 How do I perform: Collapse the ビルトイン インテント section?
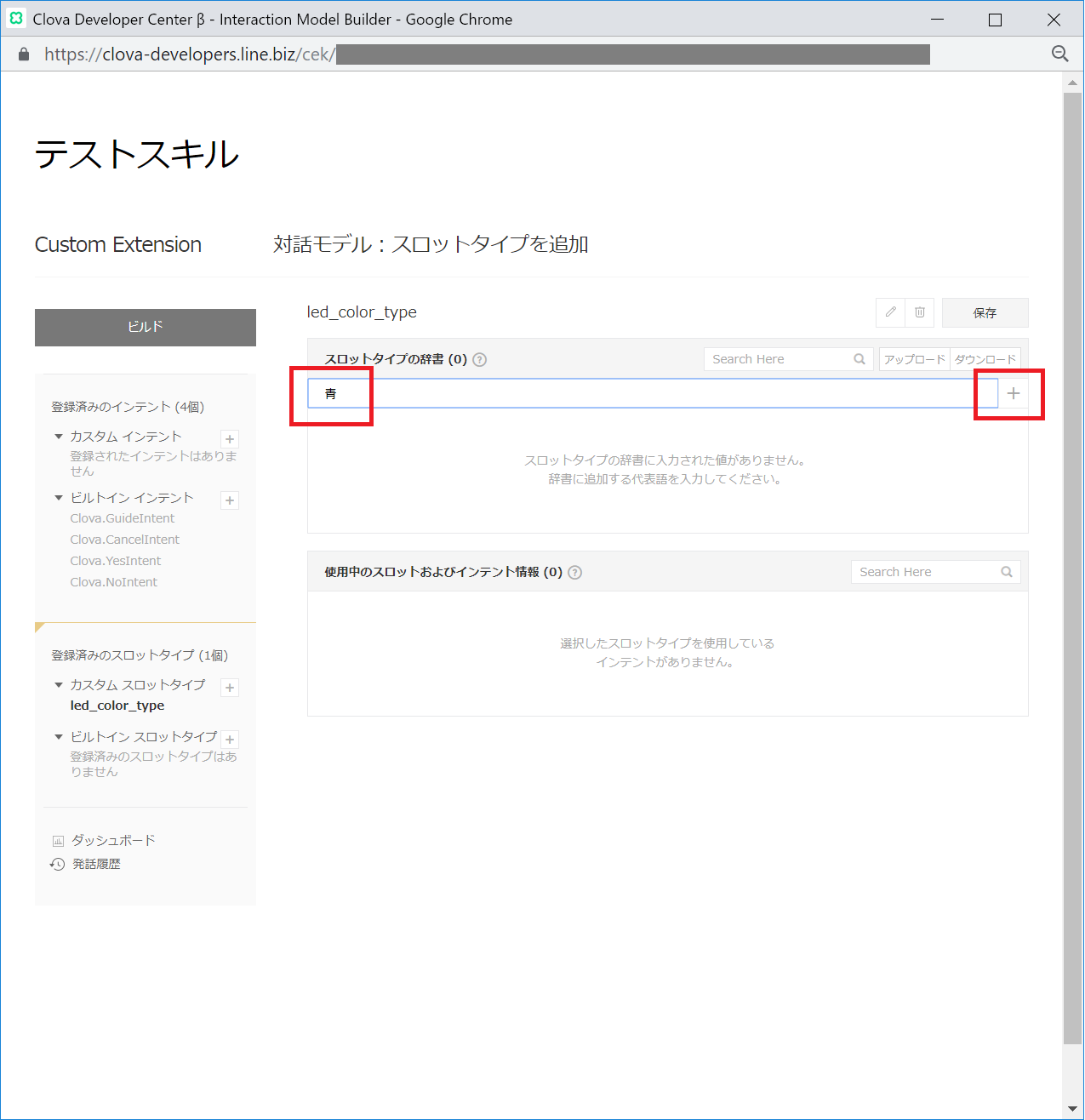pyautogui.click(x=59, y=498)
